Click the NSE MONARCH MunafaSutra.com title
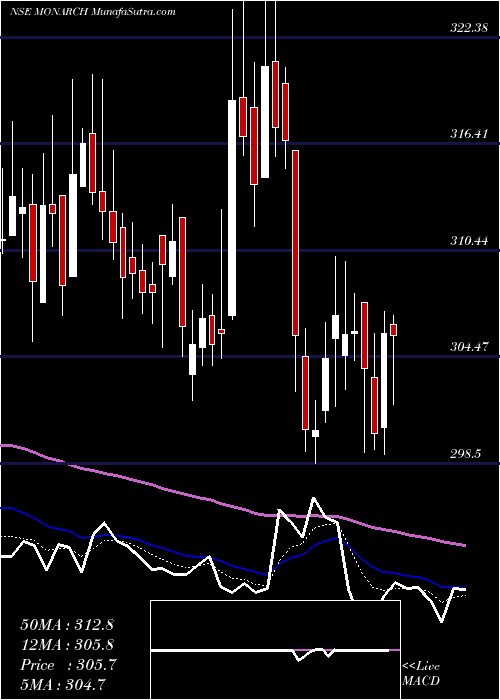Screen dimensions: 500x700 tap(92, 12)
